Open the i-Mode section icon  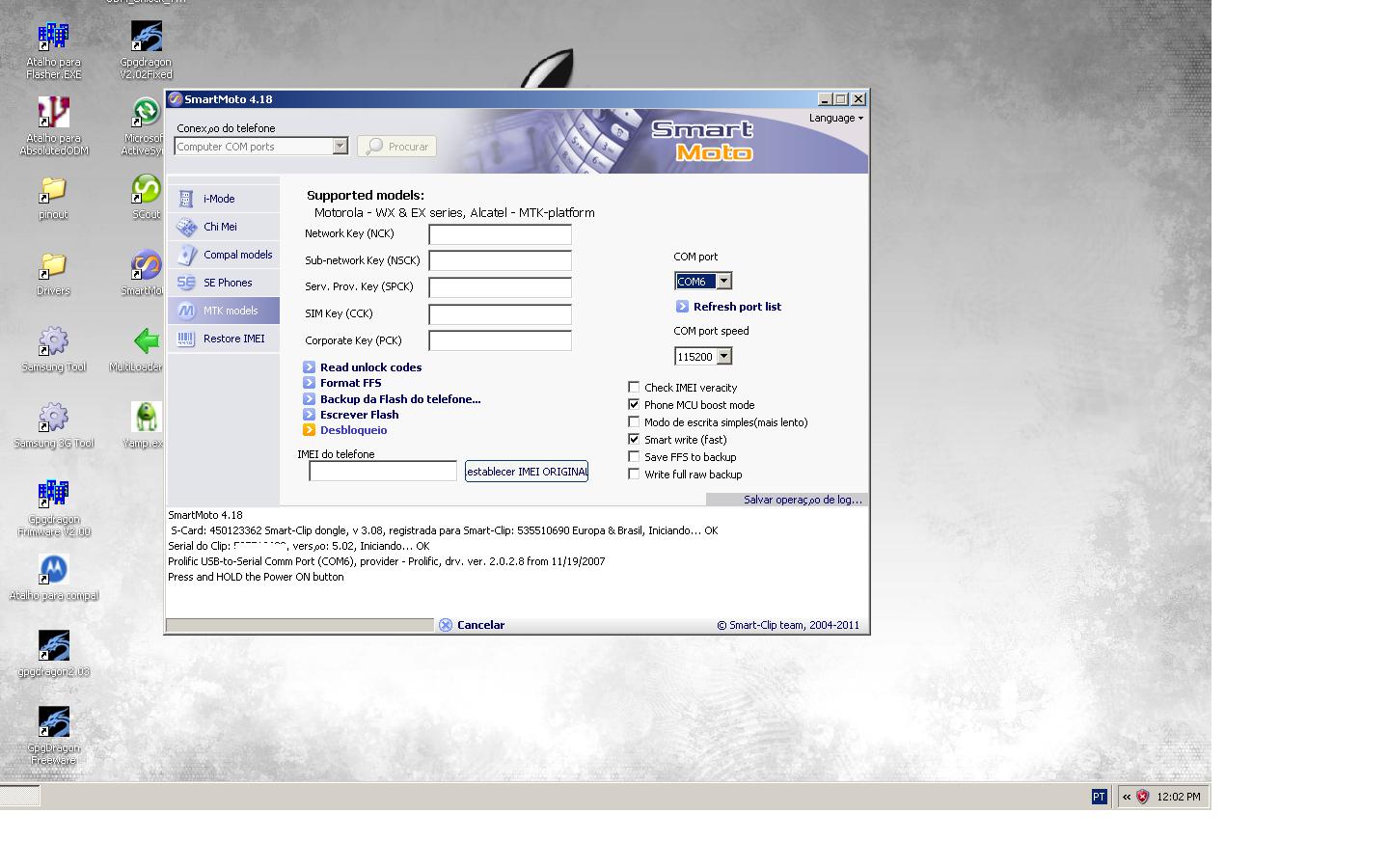(186, 199)
